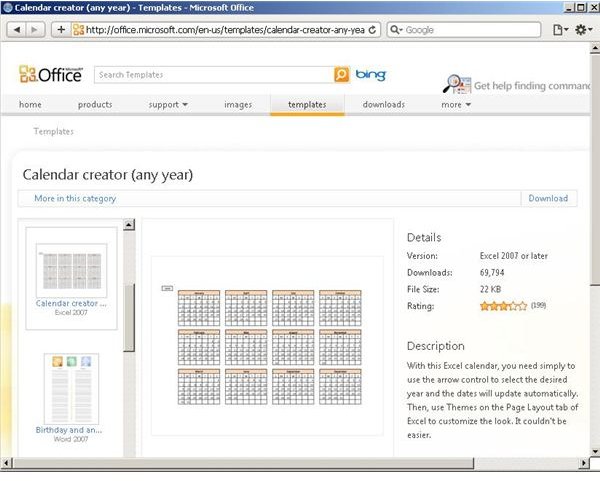Screen dimensions: 600x481
Task: Click the horizontal scroll-left arrow
Action: click(6, 463)
